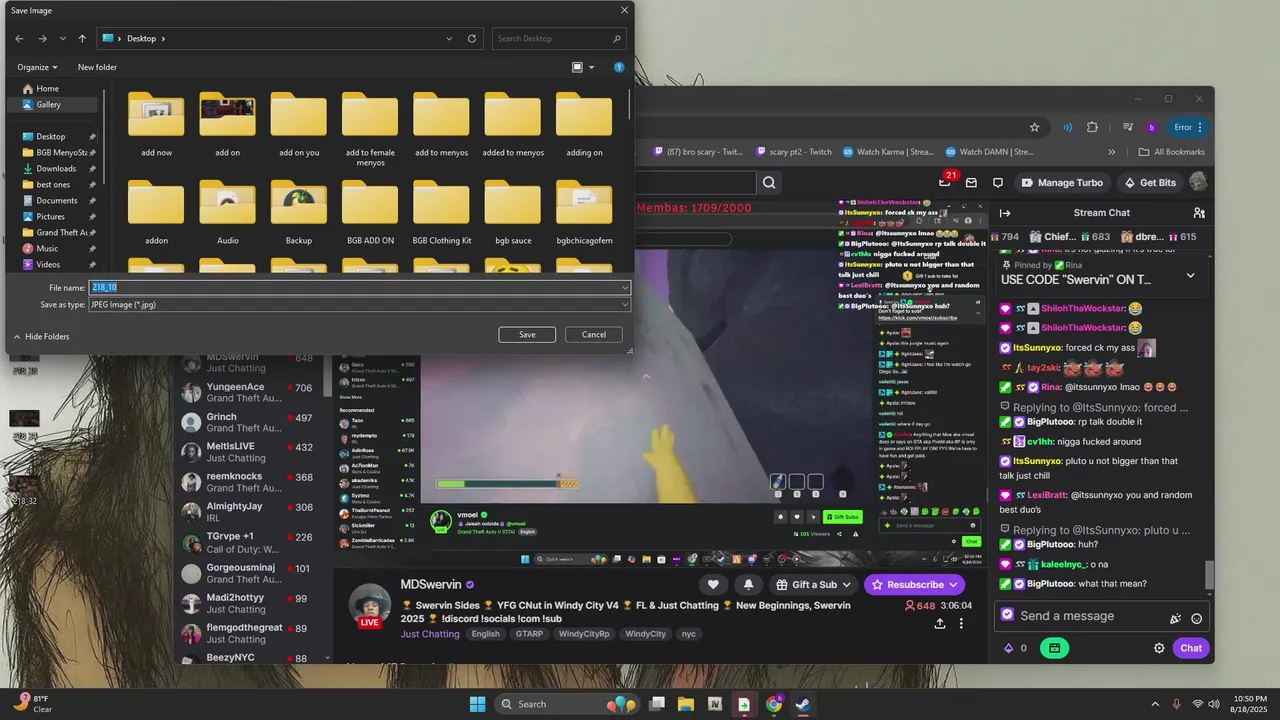Open the view options dropdown arrow
The width and height of the screenshot is (1280, 720).
point(591,67)
